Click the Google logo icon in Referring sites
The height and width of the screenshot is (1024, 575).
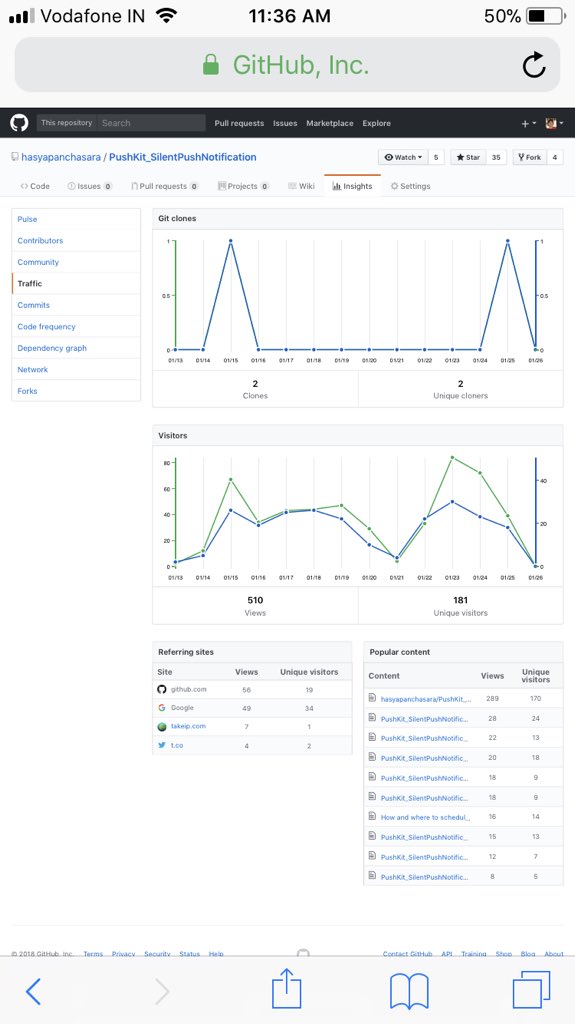point(162,708)
